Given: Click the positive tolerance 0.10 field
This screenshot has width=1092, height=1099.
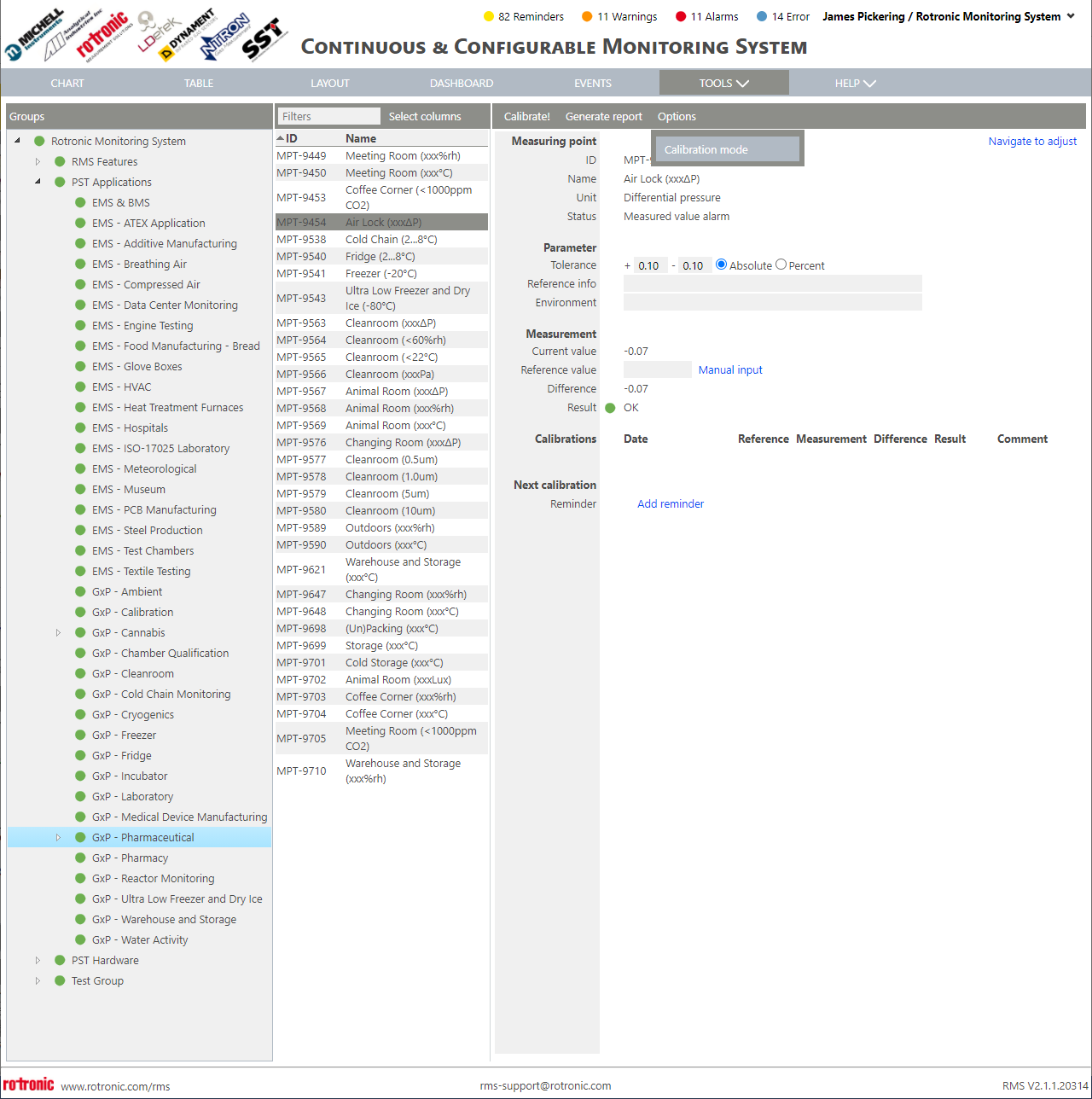Looking at the screenshot, I should click(651, 265).
